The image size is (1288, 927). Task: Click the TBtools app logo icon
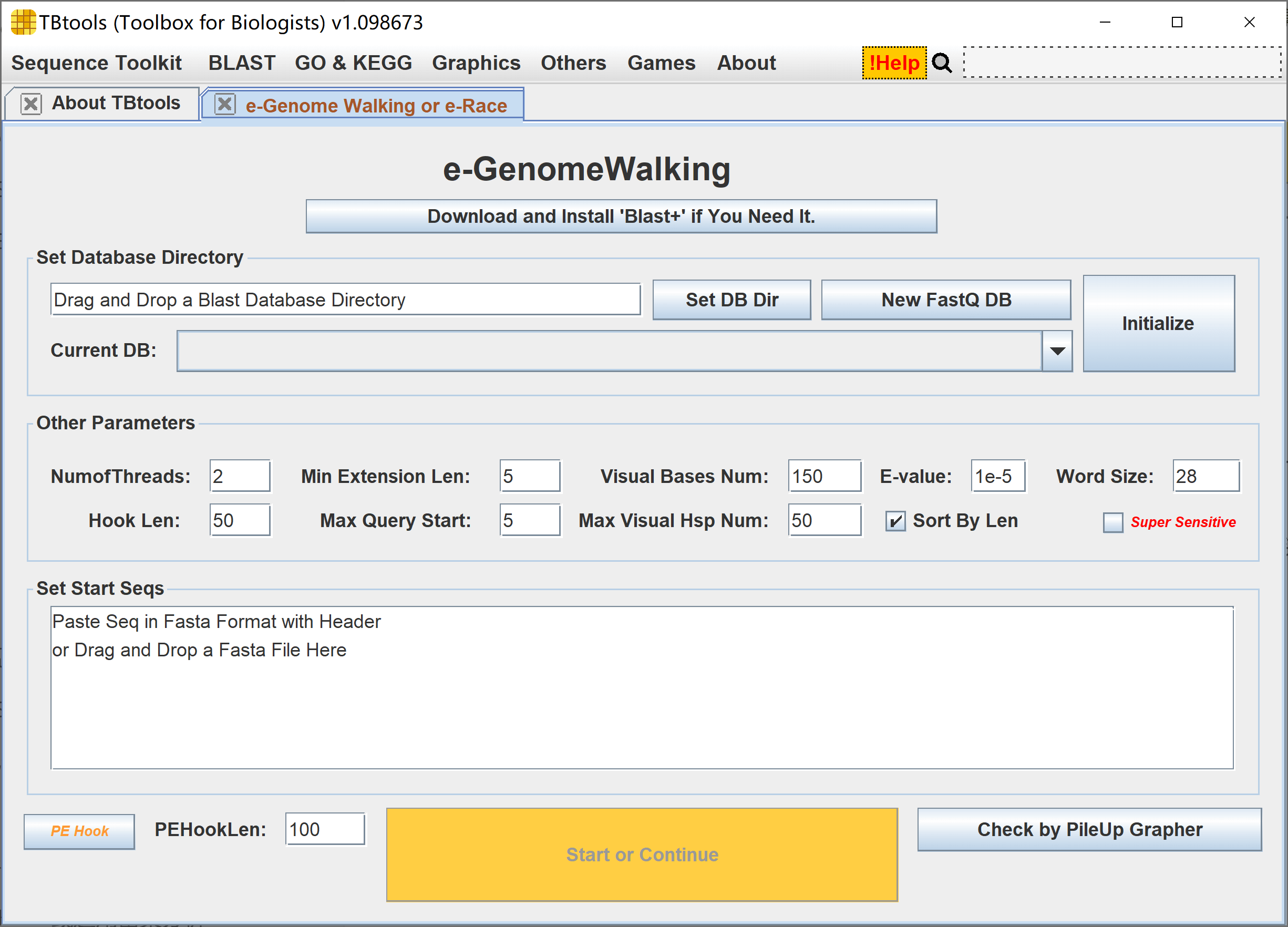pos(23,22)
